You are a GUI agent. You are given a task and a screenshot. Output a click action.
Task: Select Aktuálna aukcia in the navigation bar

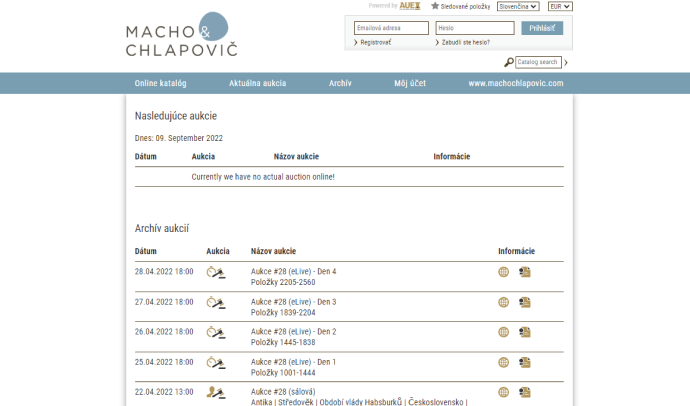pos(258,83)
